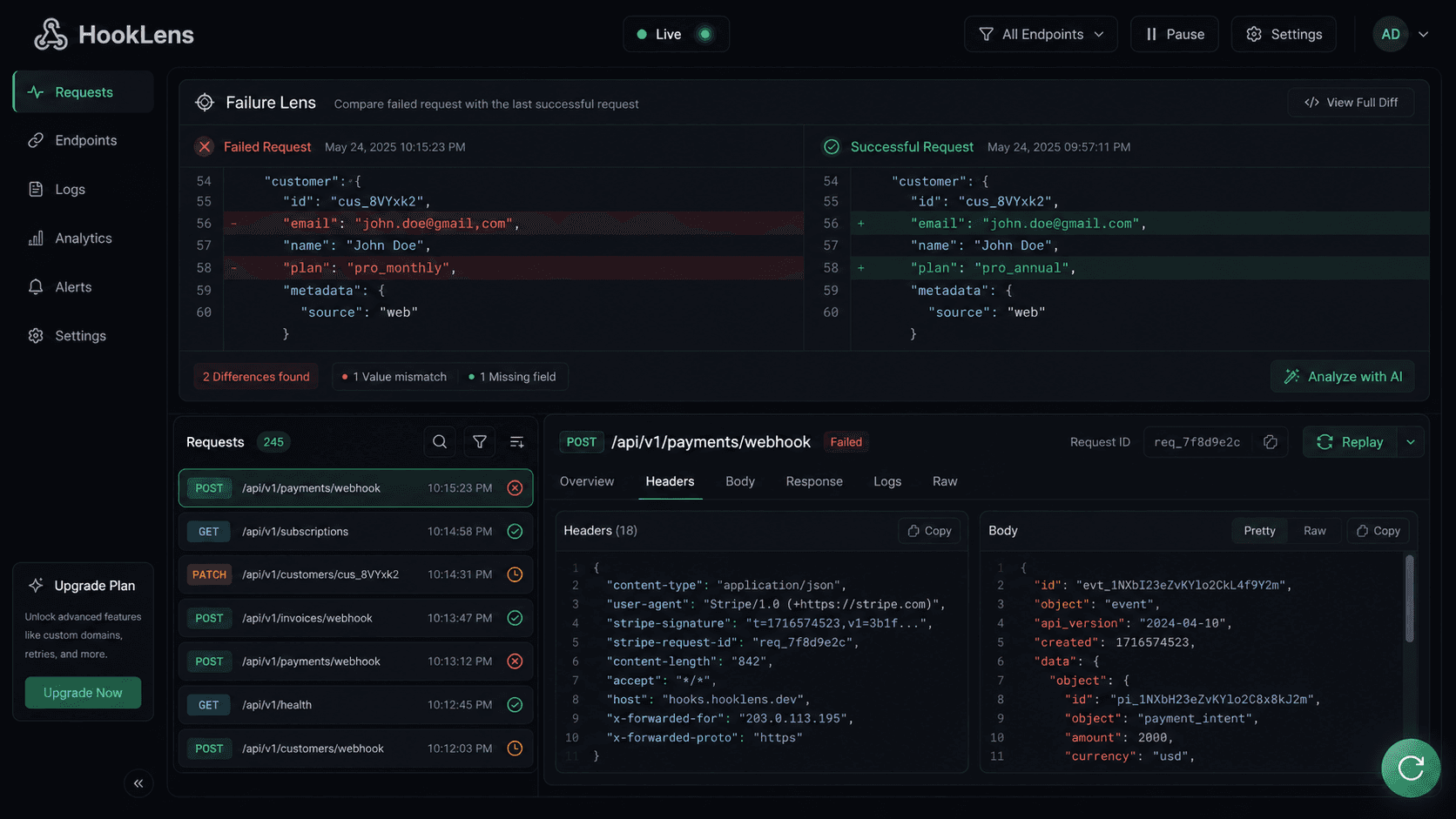Screen dimensions: 1456x819
Task: Click failed status icon on 10:13:12 PM request
Action: click(x=516, y=661)
